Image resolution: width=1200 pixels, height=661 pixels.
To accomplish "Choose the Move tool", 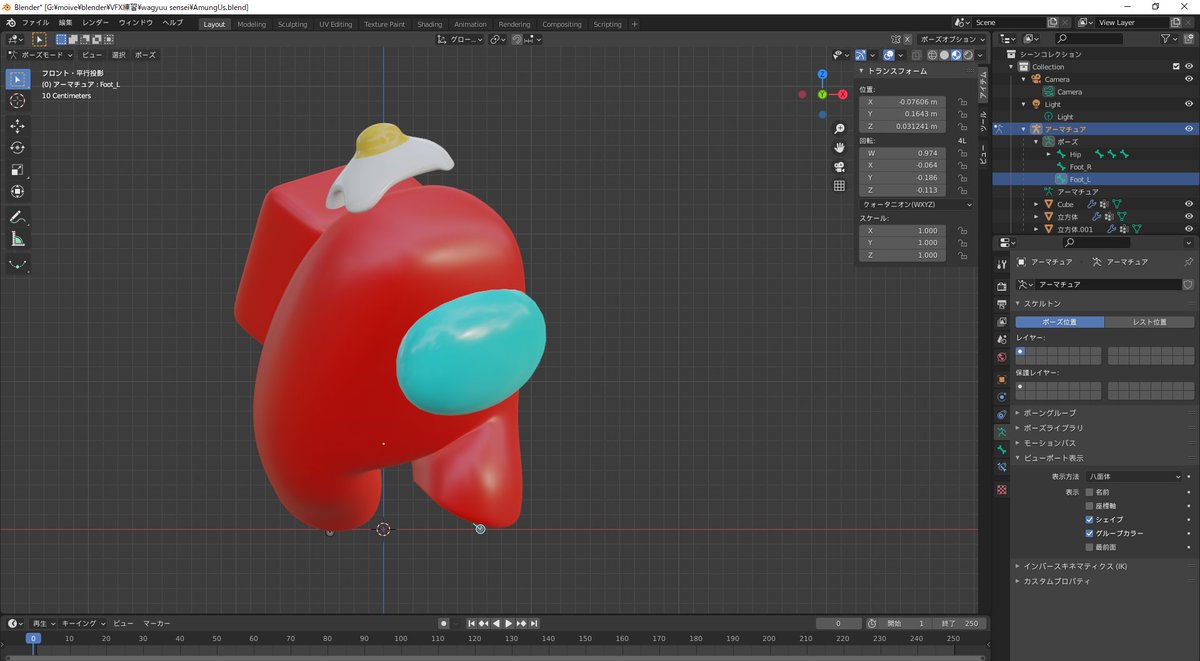I will click(x=18, y=126).
